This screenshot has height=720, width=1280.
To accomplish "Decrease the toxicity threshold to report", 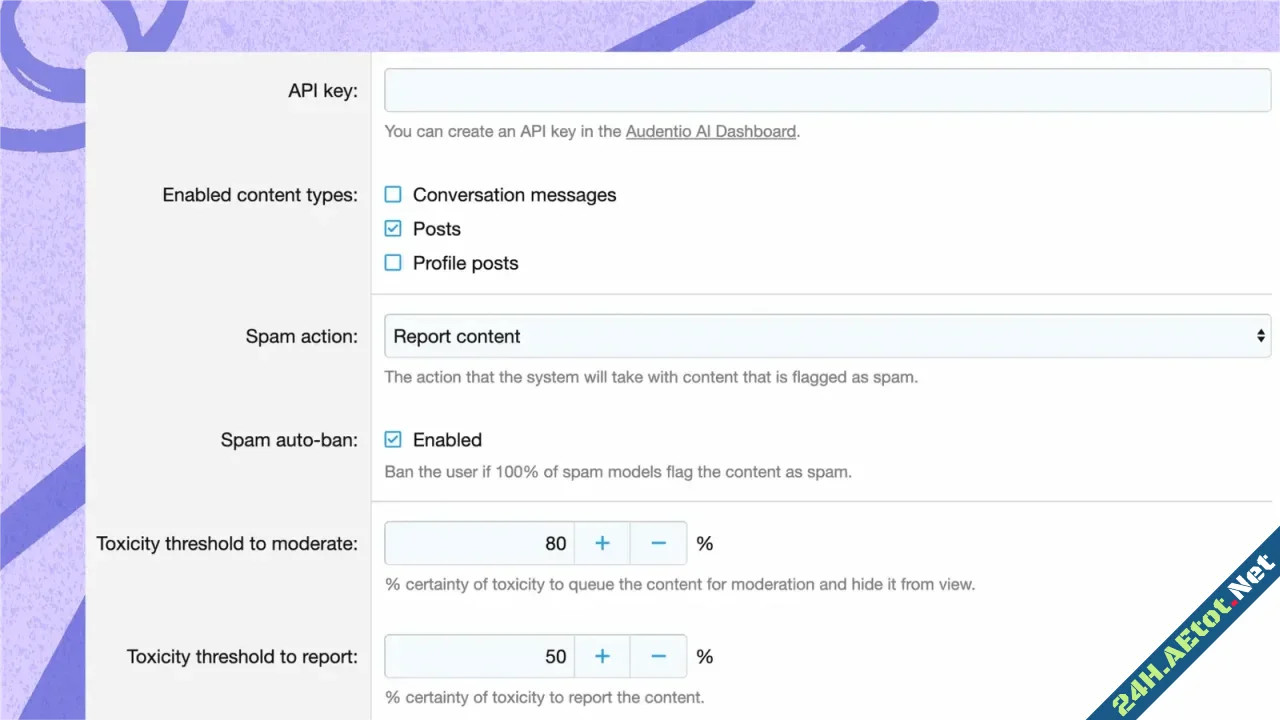I will click(658, 656).
